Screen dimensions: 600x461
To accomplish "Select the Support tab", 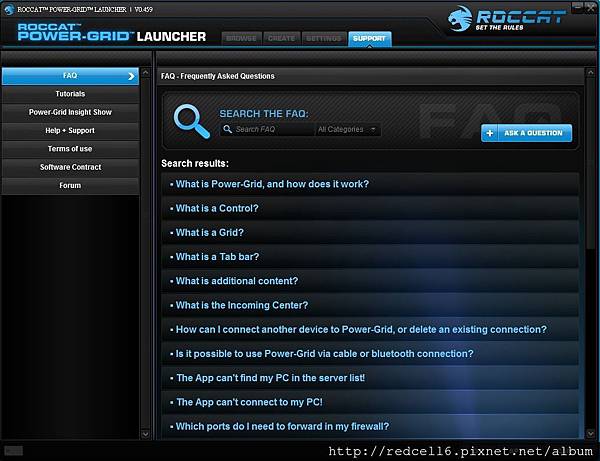I will tap(369, 39).
